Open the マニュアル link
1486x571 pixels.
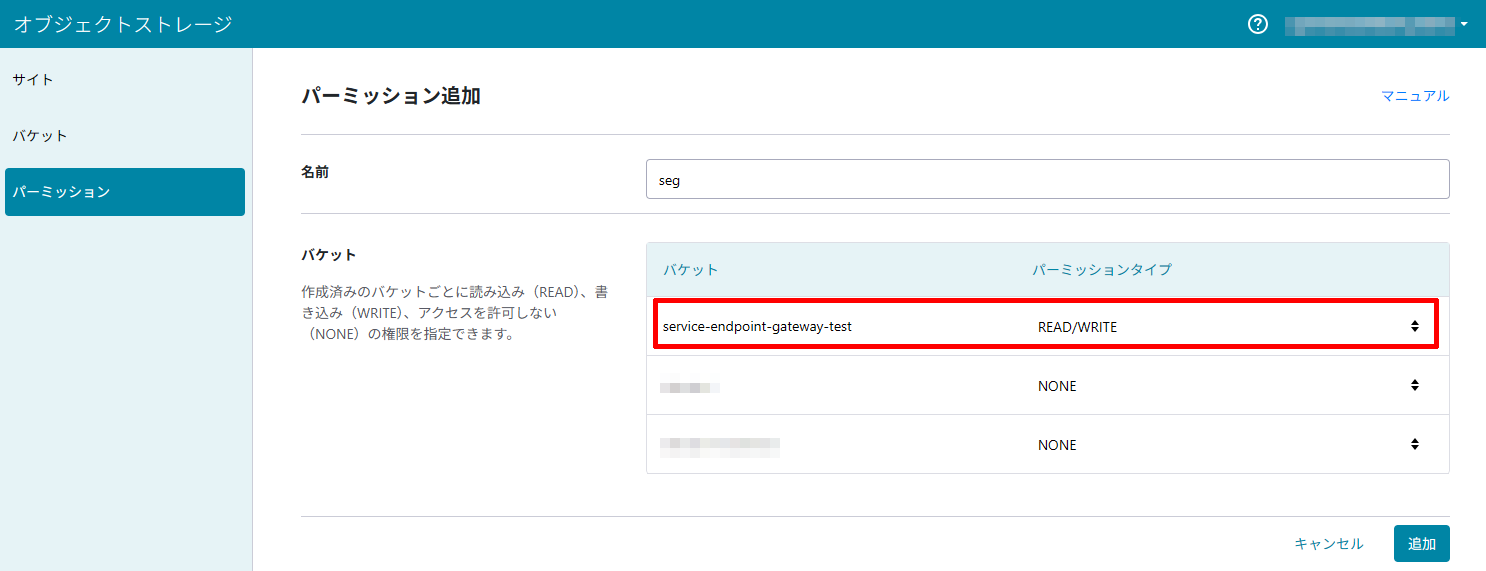pyautogui.click(x=1414, y=96)
